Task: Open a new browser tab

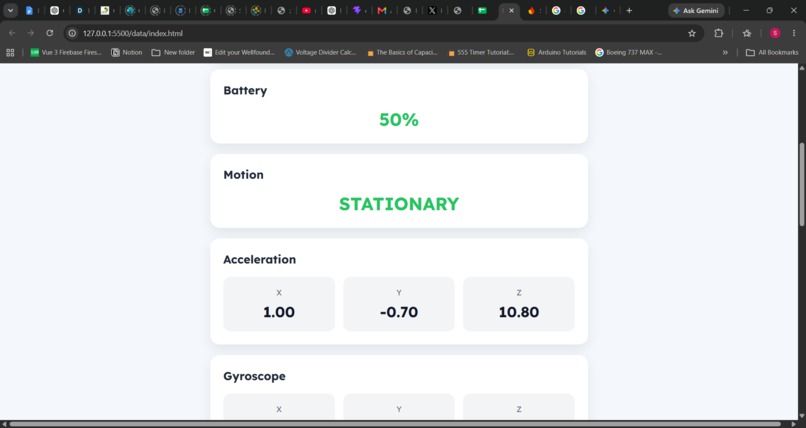Action: [x=629, y=10]
